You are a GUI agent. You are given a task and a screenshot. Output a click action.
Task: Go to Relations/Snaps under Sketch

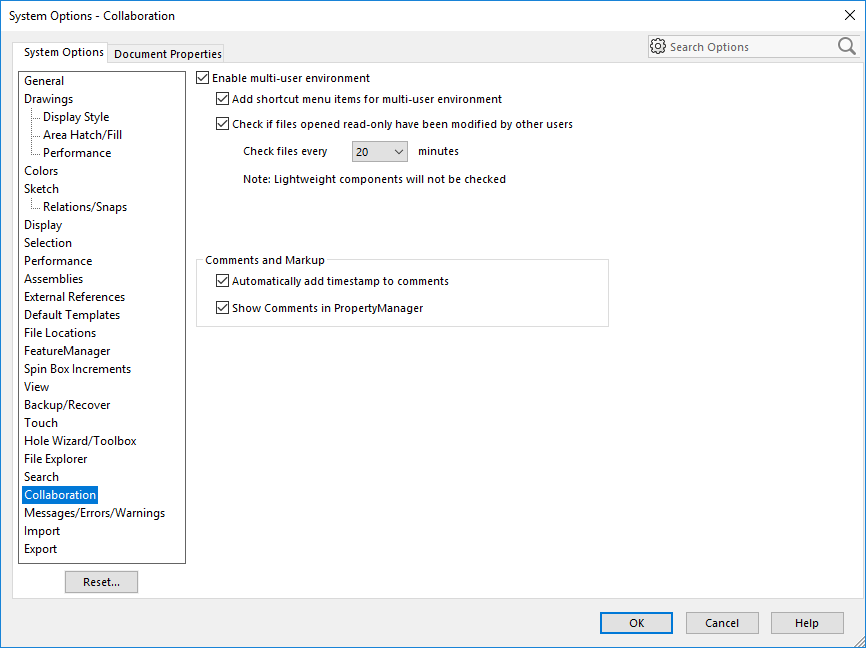[85, 207]
